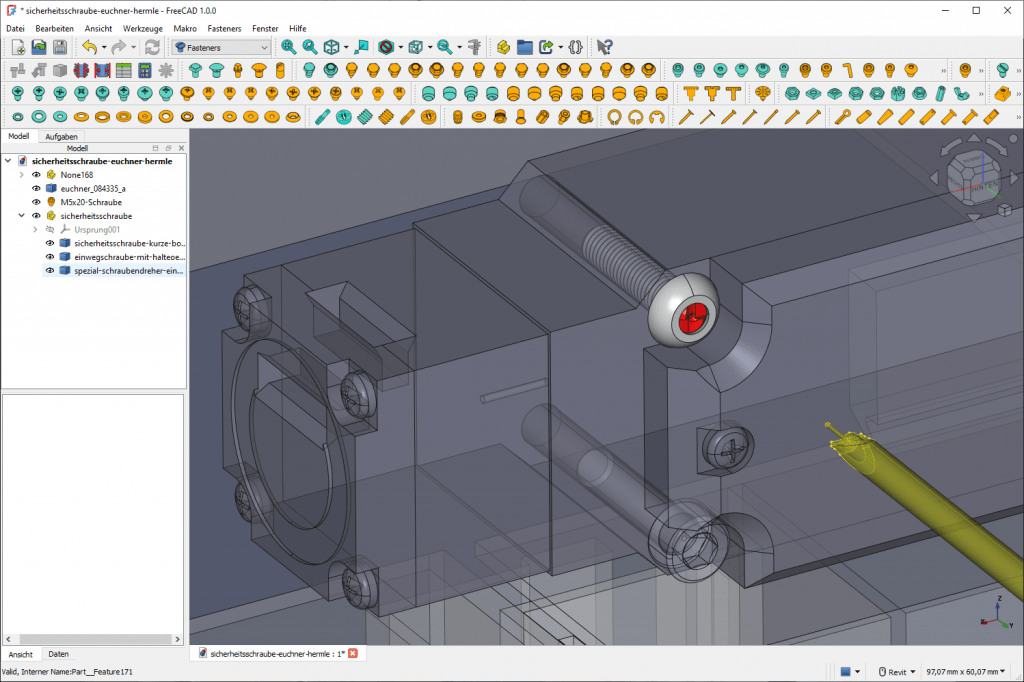Click the Save document icon

tap(60, 47)
